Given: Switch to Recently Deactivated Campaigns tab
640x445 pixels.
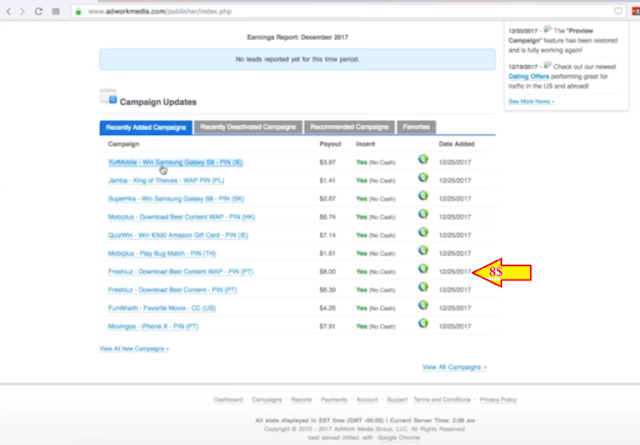Looking at the screenshot, I should coord(248,127).
